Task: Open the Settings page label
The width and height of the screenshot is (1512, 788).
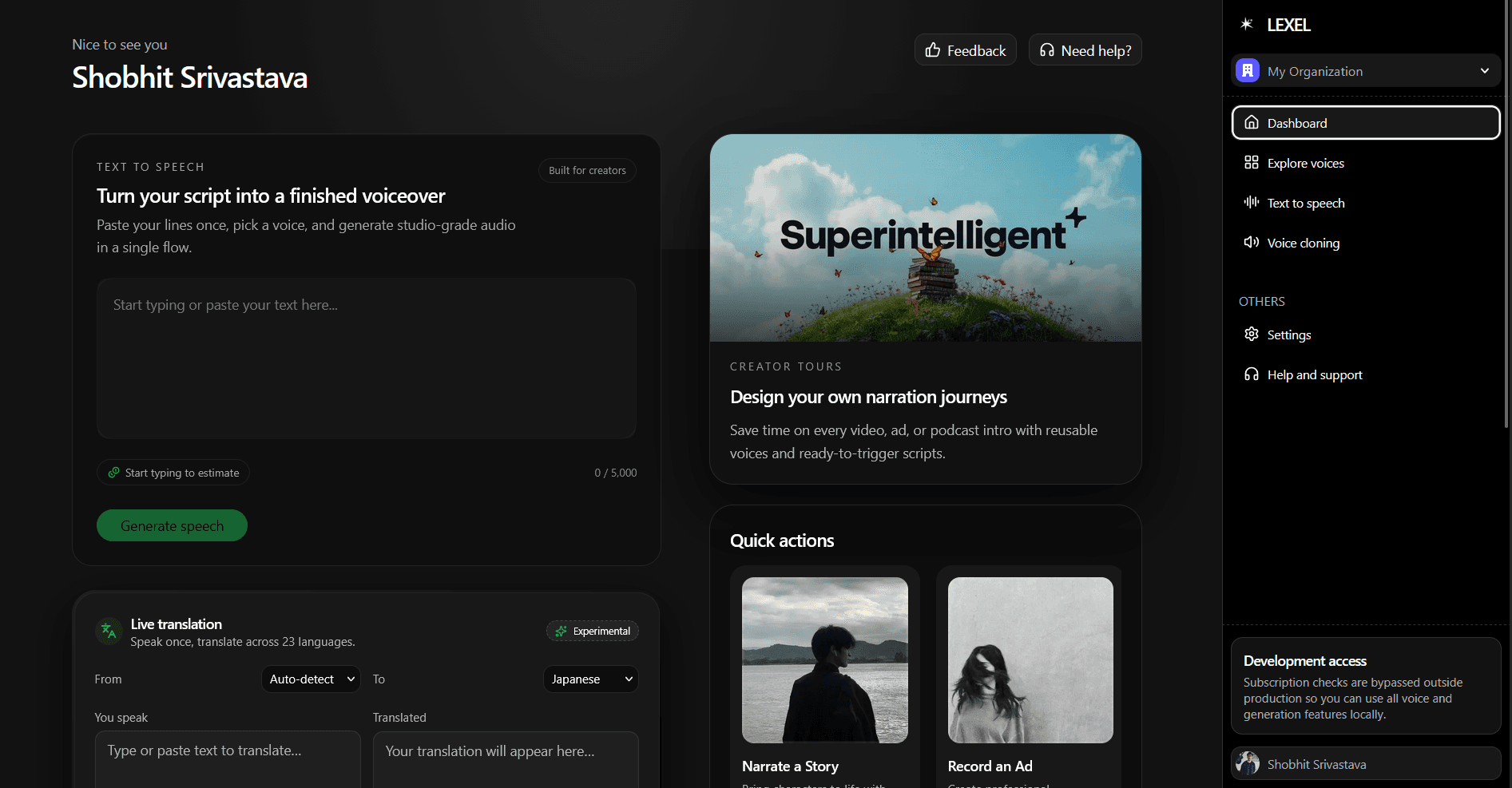Action: 1289,335
